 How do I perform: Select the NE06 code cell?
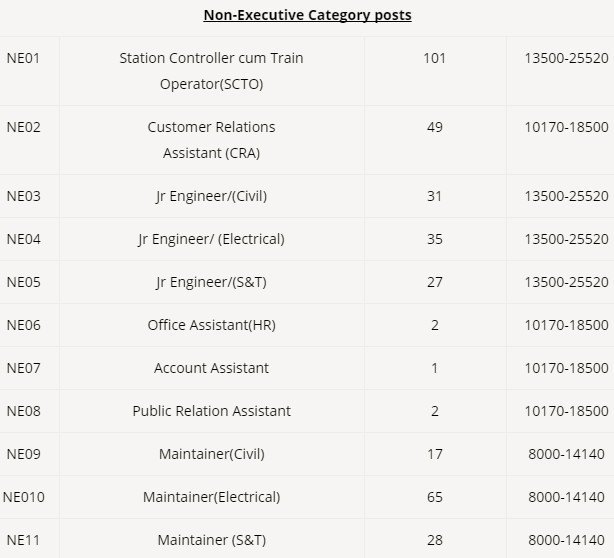[23, 325]
